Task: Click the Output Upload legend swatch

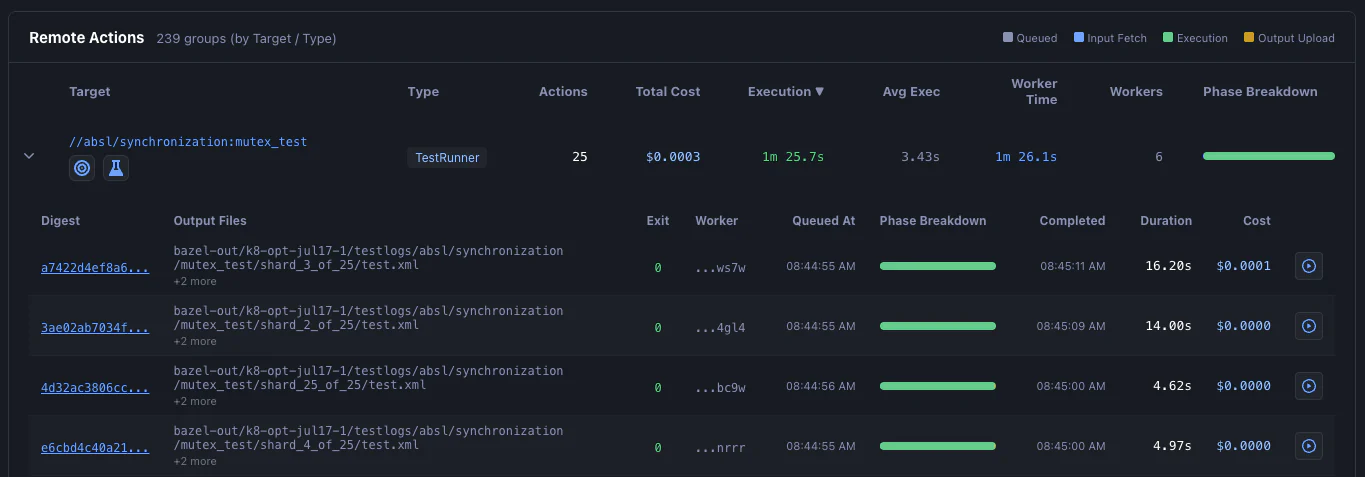Action: [1248, 38]
